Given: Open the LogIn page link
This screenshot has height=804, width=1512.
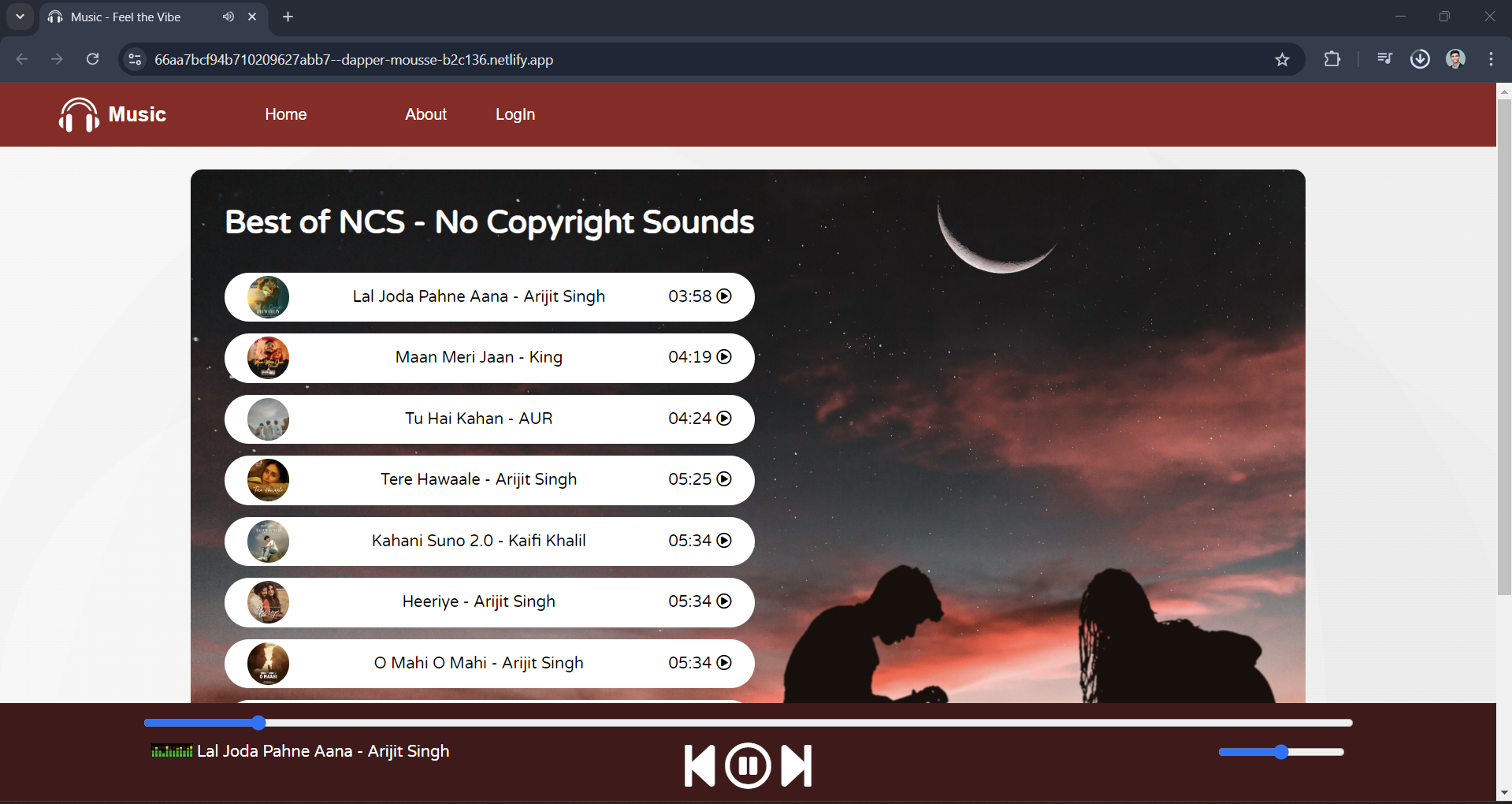Looking at the screenshot, I should point(515,115).
